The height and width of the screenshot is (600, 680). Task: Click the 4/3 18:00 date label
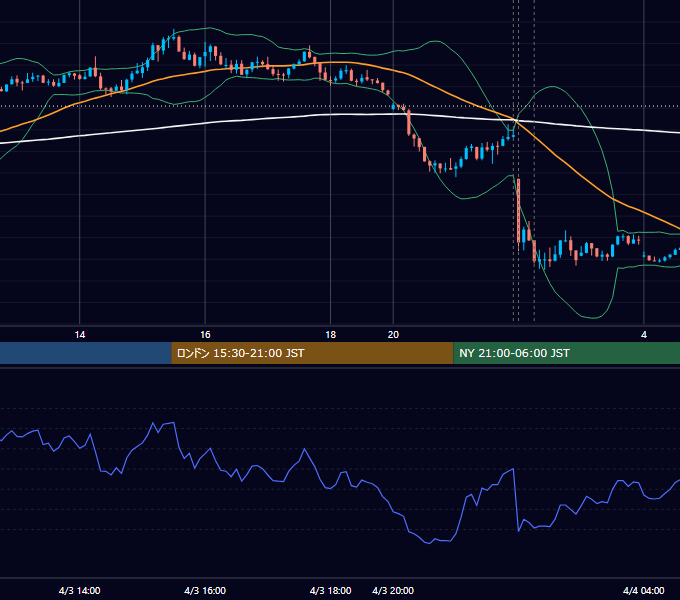click(x=330, y=590)
